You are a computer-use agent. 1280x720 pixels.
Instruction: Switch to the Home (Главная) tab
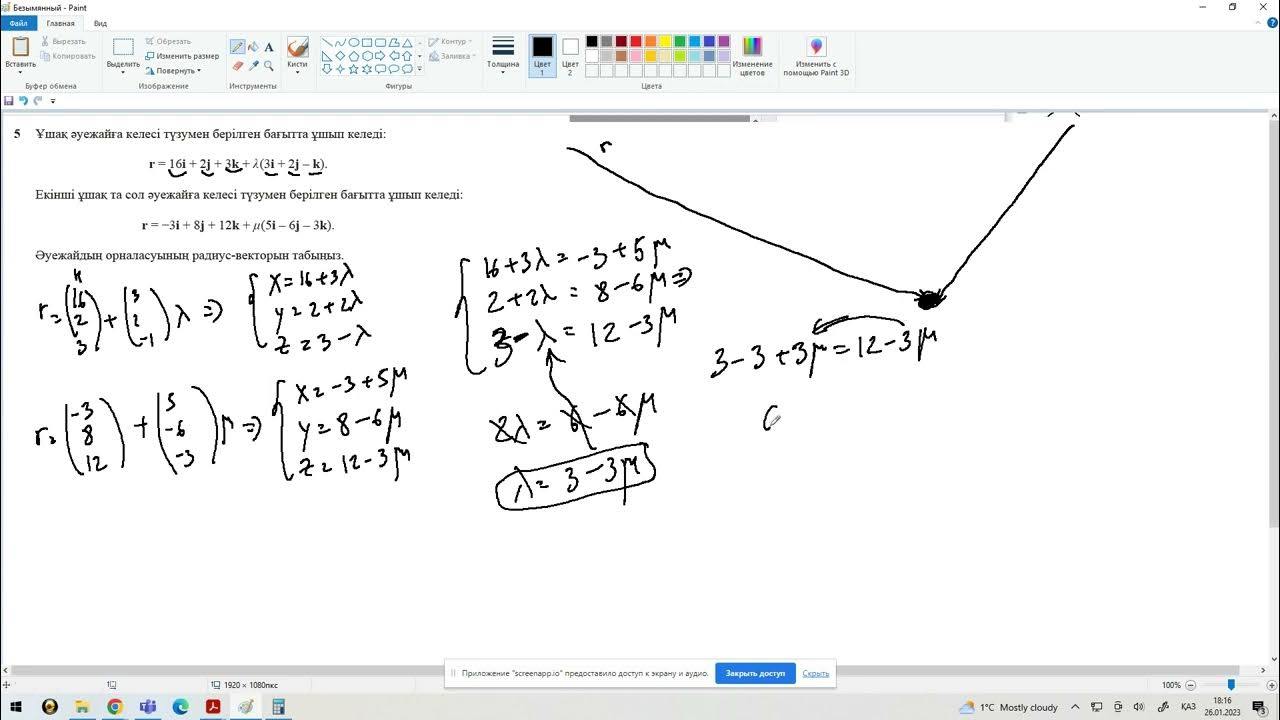click(x=60, y=23)
